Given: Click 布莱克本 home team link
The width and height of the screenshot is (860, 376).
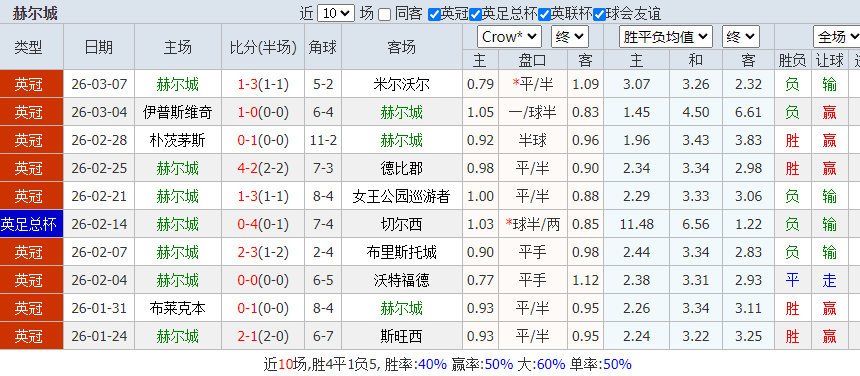Looking at the screenshot, I should (x=178, y=308).
